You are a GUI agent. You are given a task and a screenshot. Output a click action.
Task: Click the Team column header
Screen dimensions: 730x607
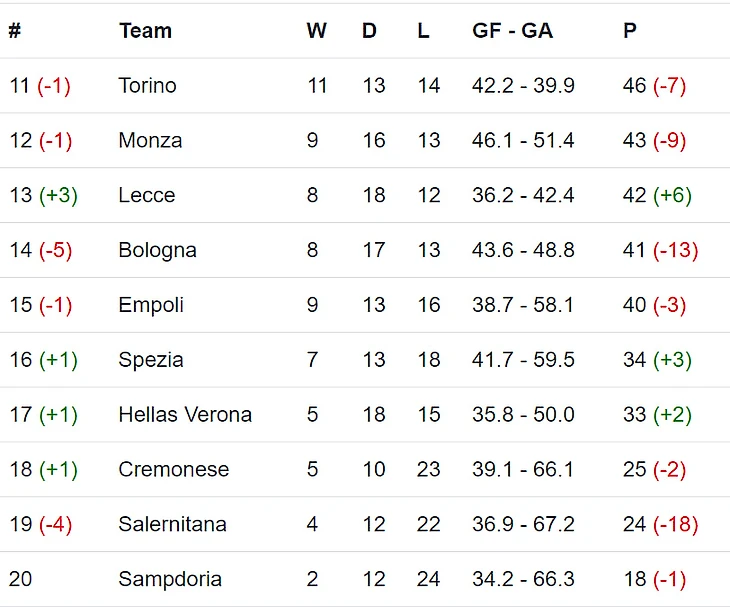click(x=145, y=31)
